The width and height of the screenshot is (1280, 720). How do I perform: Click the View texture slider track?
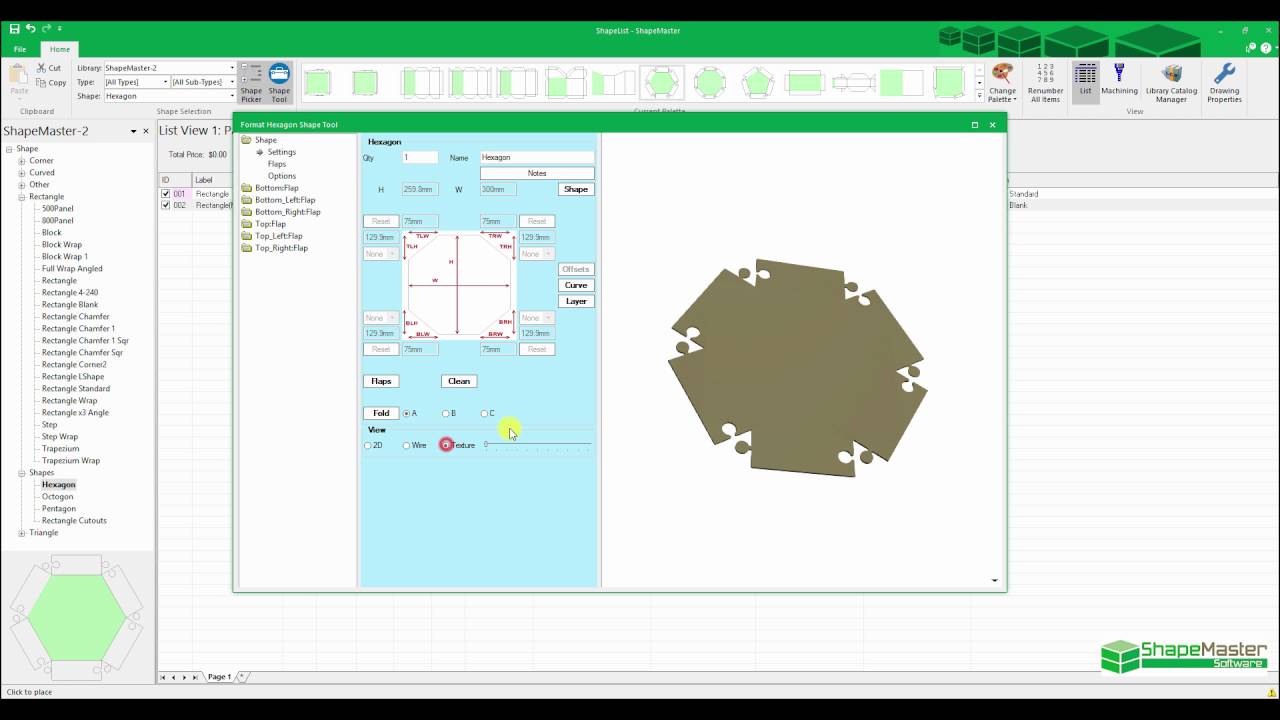pos(538,445)
